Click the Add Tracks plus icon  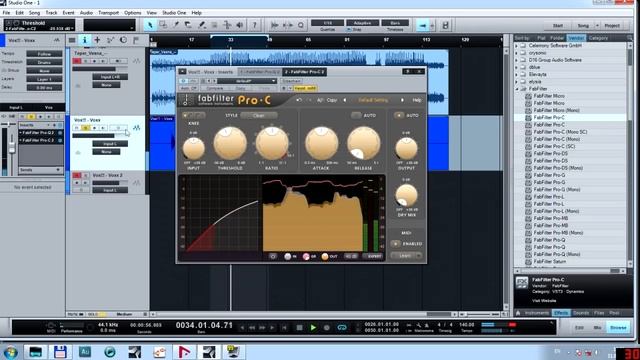click(x=97, y=40)
